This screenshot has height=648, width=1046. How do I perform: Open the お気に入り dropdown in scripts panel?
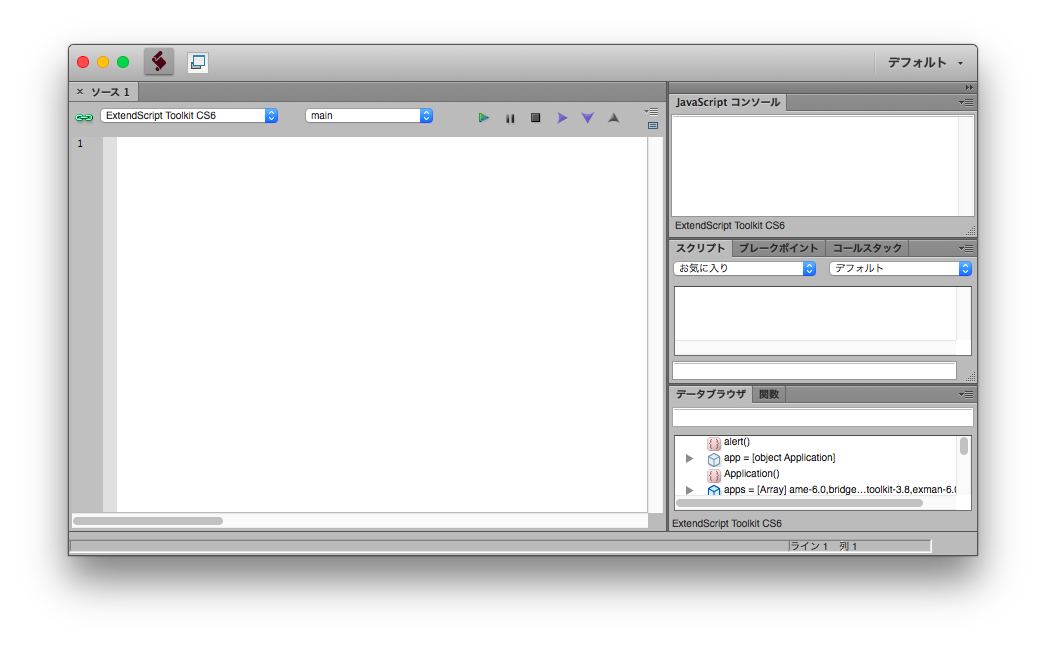(745, 268)
